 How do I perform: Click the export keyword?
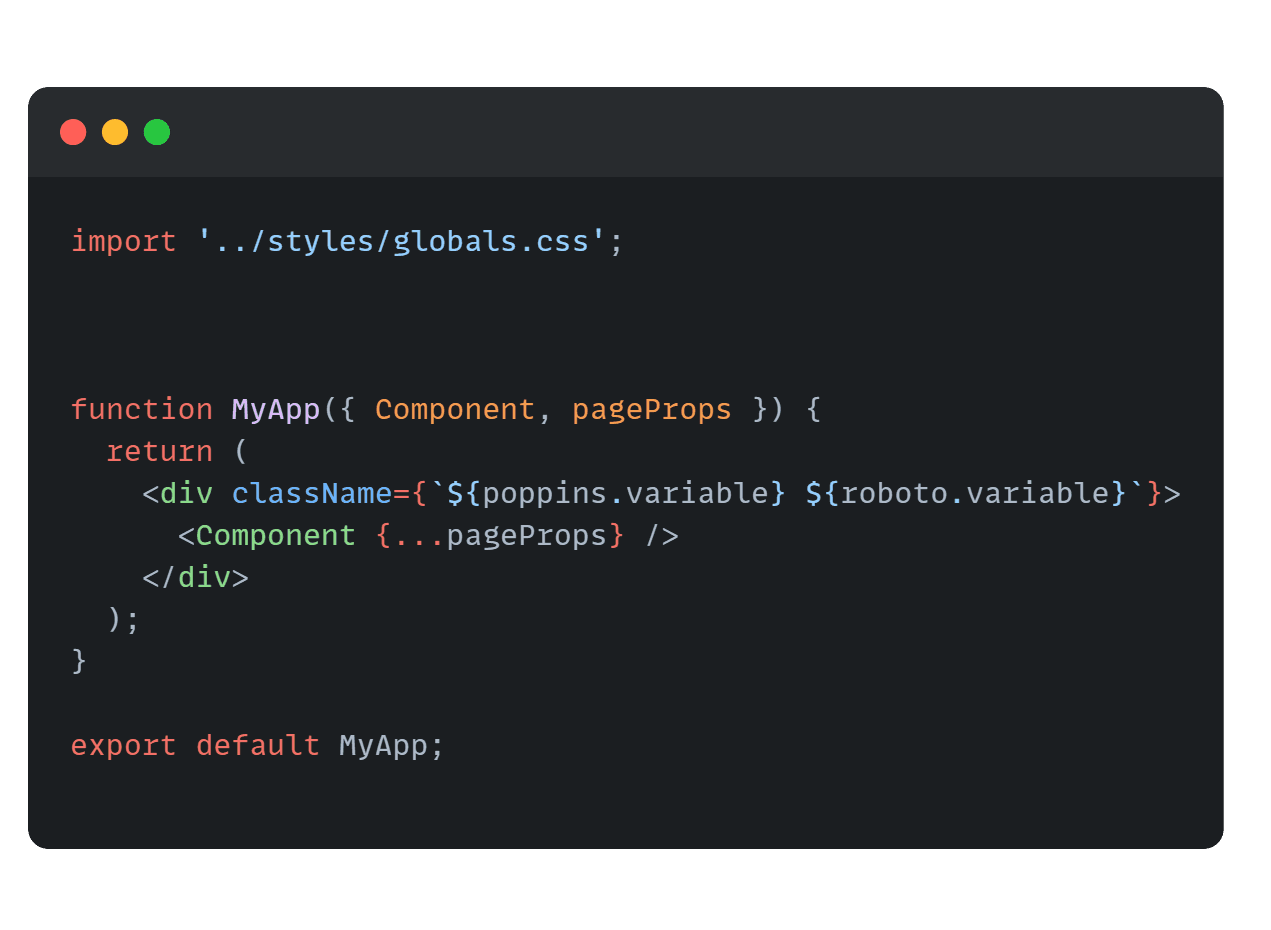[124, 745]
